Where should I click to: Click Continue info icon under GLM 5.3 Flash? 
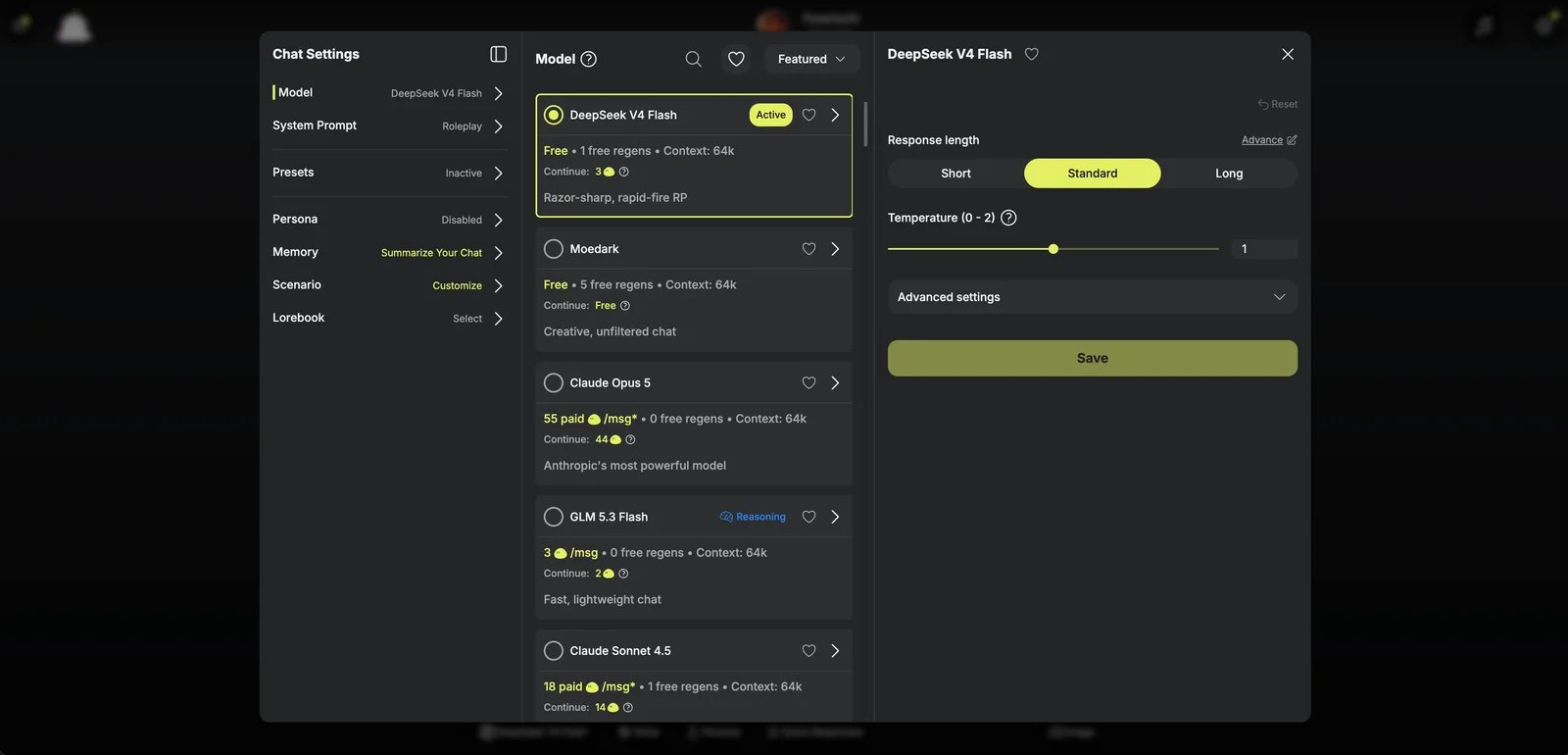pyautogui.click(x=623, y=574)
